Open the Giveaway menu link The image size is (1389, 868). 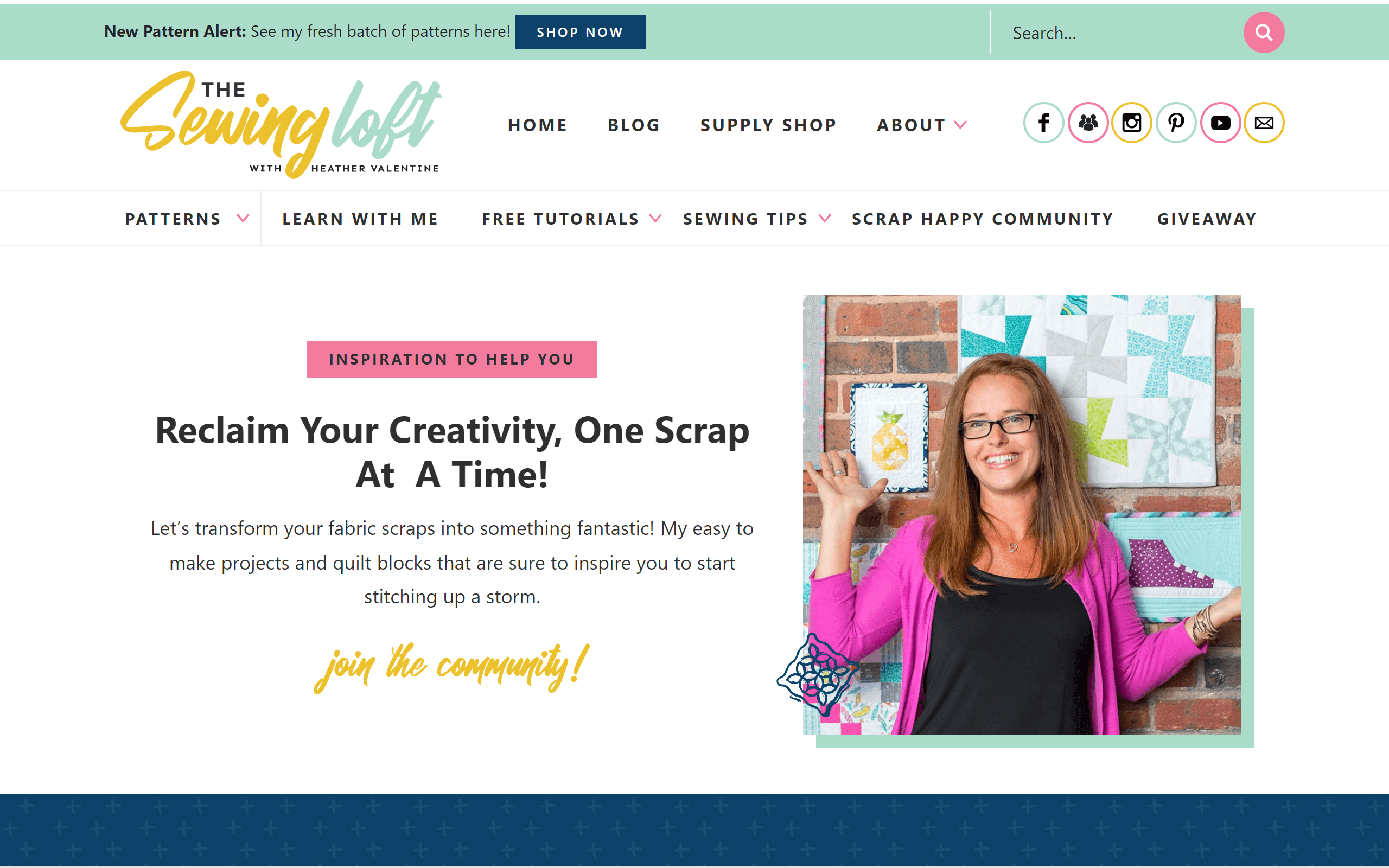coord(1207,219)
